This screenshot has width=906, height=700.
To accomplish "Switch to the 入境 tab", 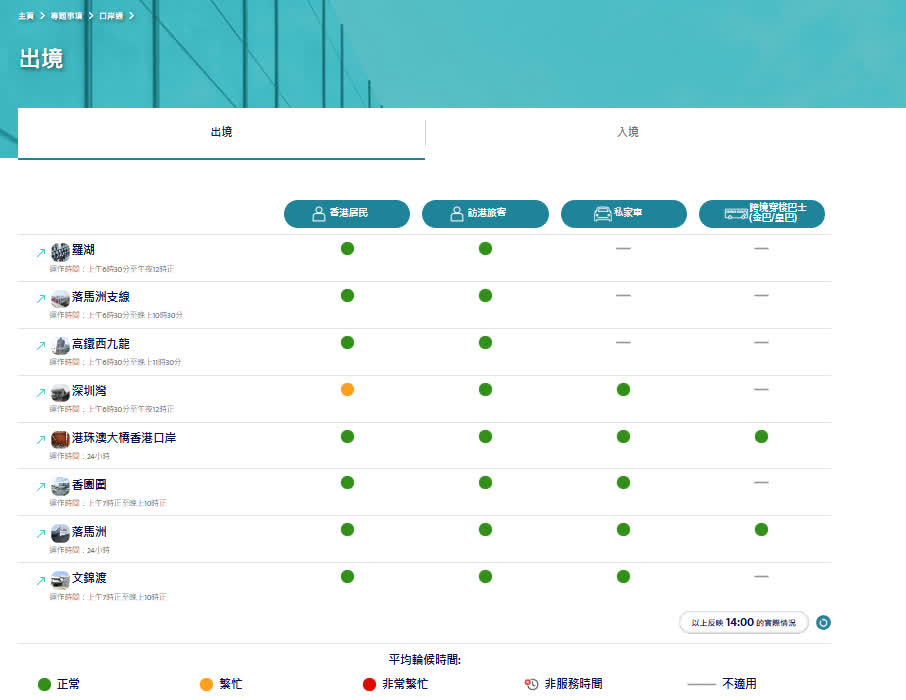I will [x=628, y=132].
